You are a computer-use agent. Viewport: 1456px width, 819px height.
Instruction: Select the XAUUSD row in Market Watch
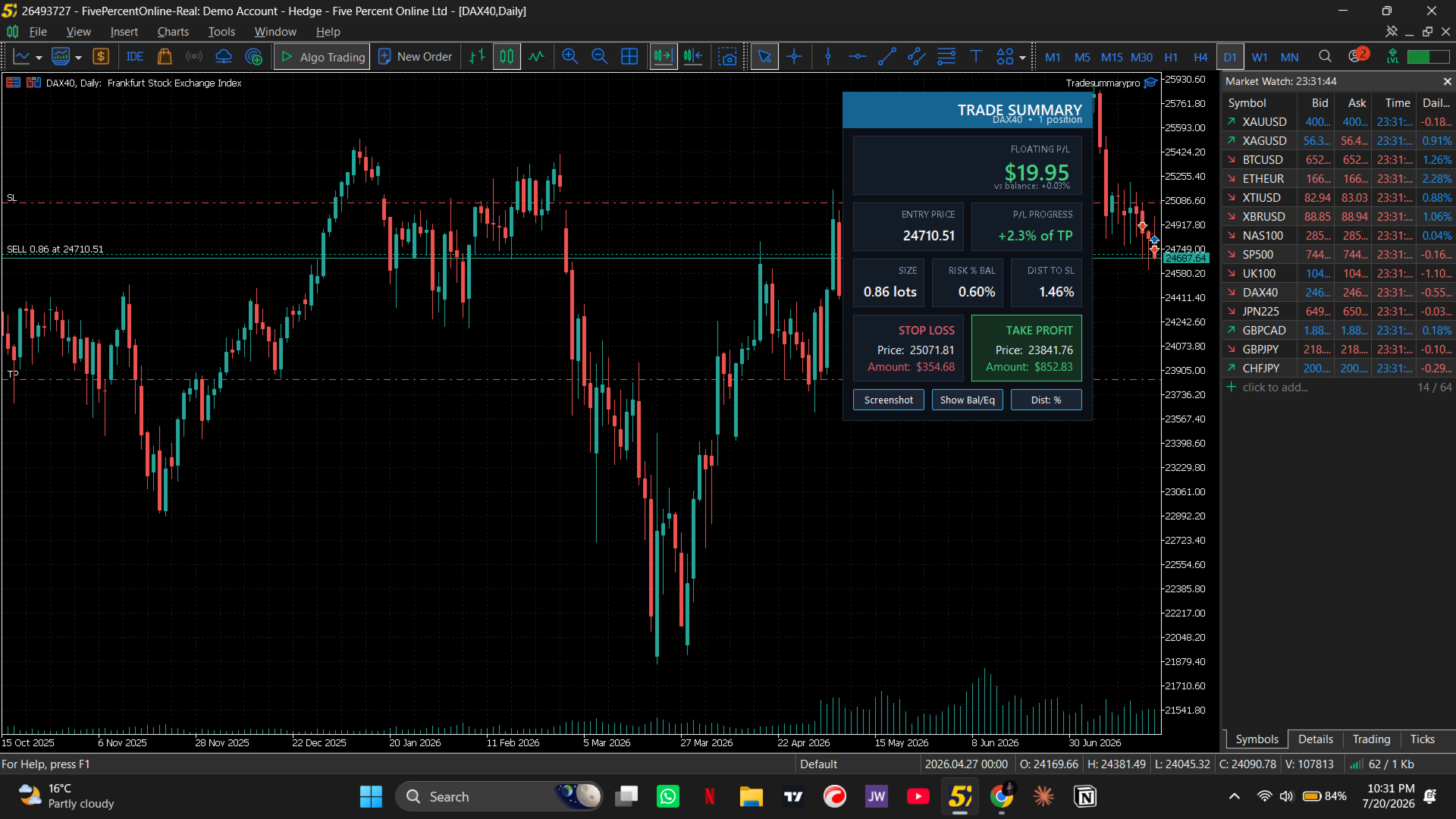(x=1338, y=122)
